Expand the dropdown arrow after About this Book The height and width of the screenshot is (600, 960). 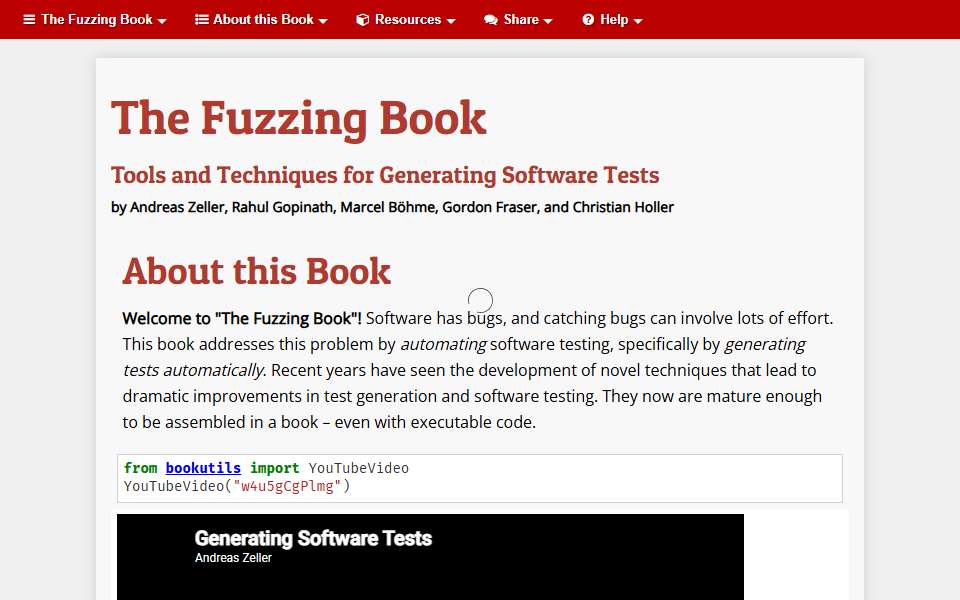(x=323, y=21)
